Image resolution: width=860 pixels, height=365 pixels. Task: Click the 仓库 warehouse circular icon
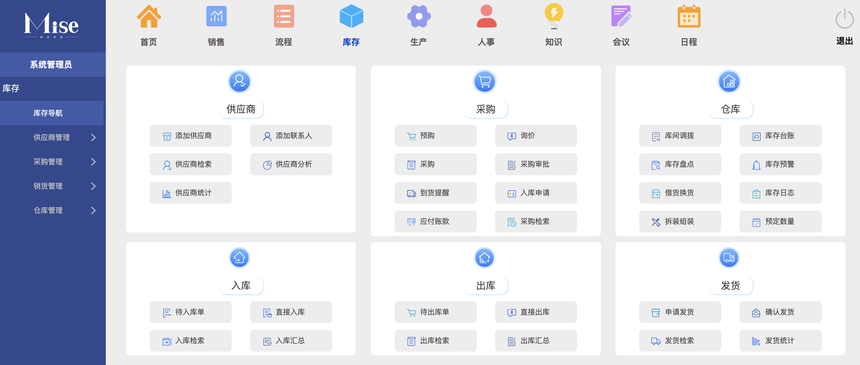pos(729,81)
